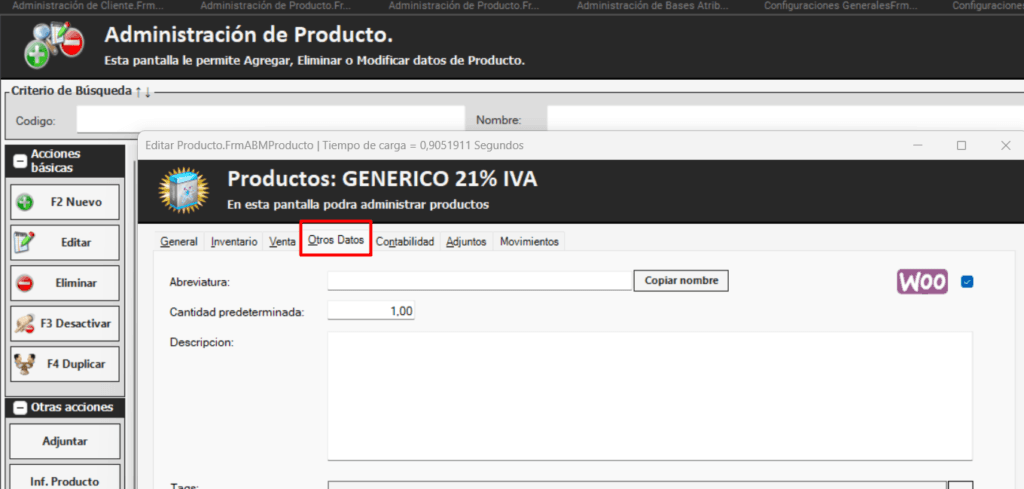Click the red minus icon on Eliminar
Viewport: 1024px width, 489px height.
click(x=25, y=283)
